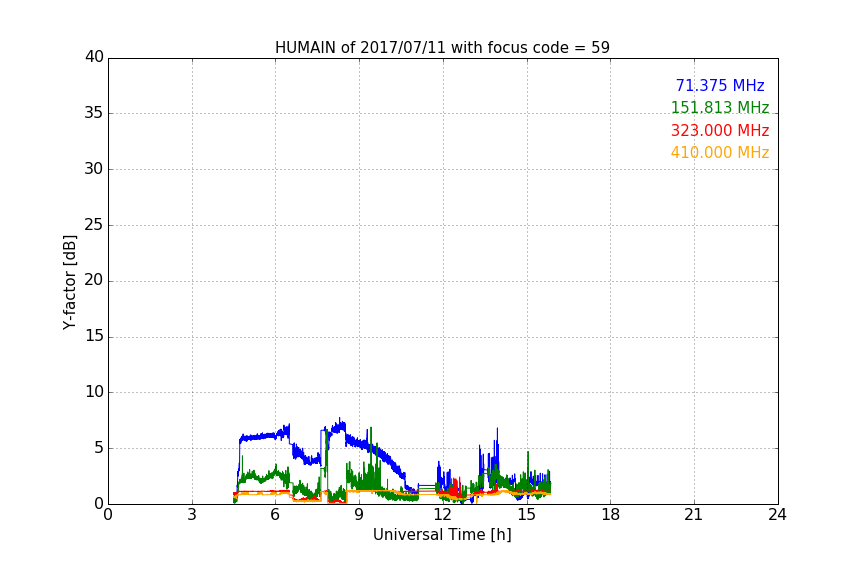Select the red 323.000 MHz legend label
864x576 pixels.
(x=720, y=131)
